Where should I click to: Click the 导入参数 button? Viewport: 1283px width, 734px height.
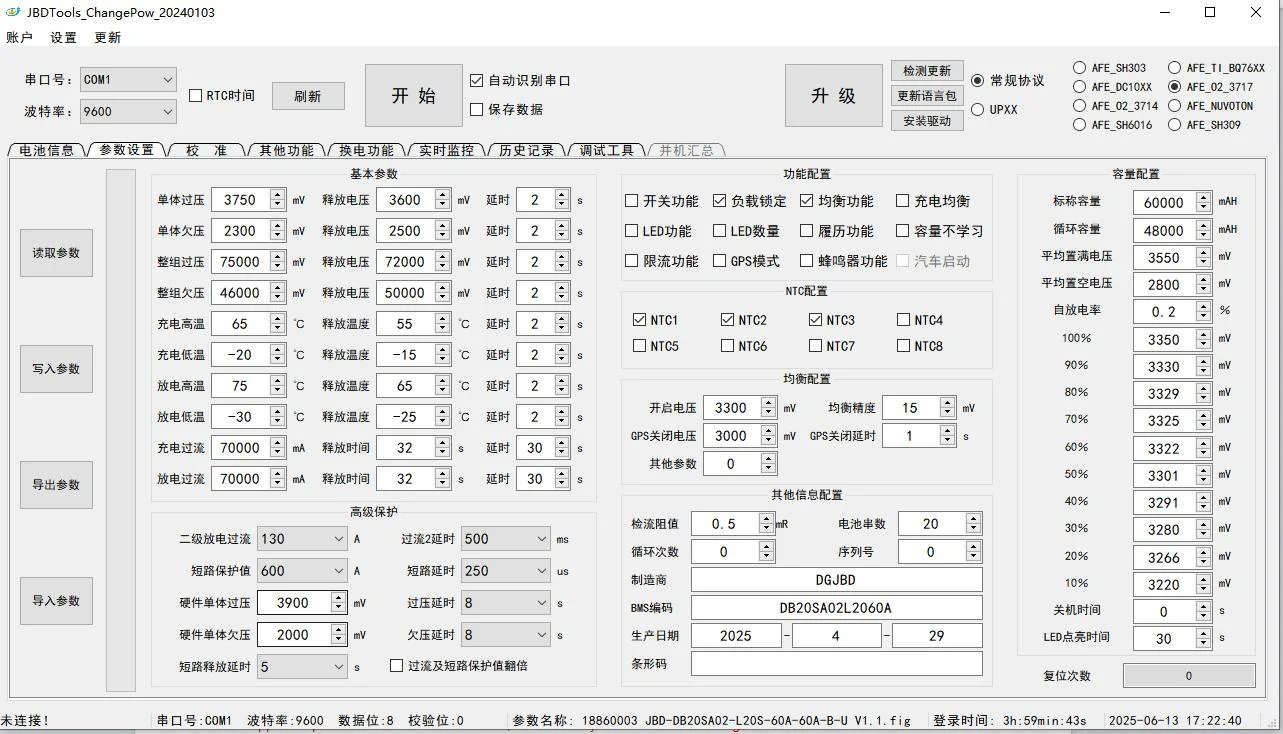click(x=56, y=601)
